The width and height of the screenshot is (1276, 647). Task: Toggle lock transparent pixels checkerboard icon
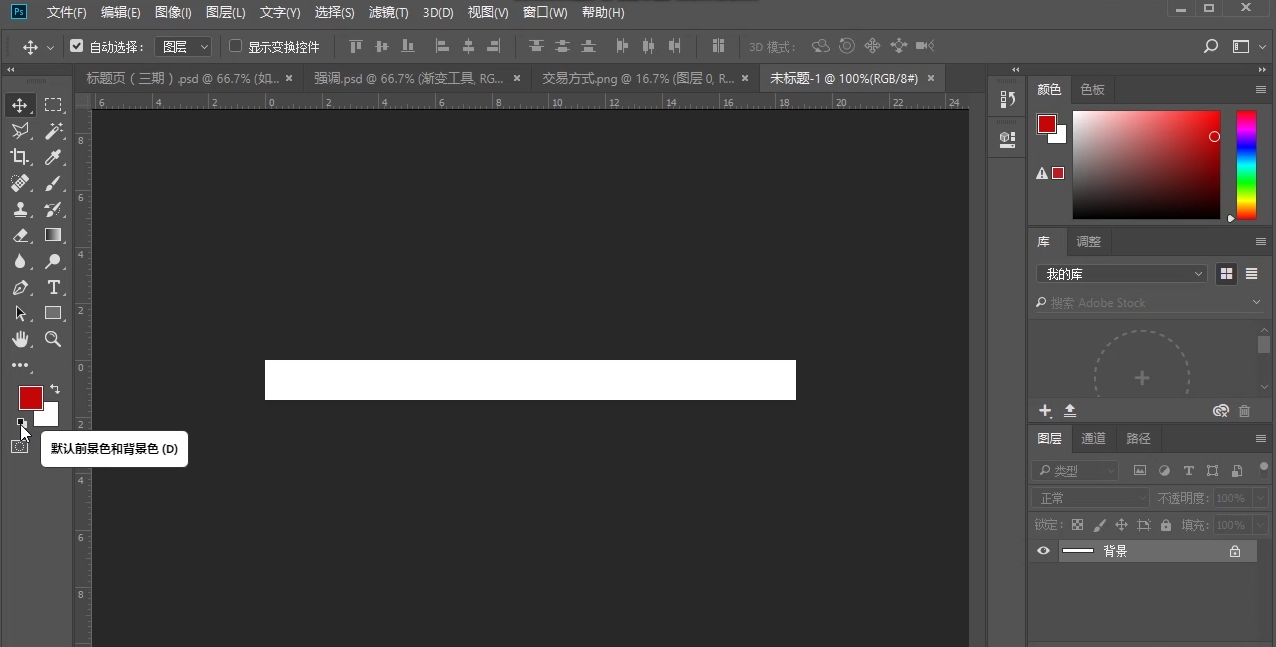[1077, 525]
